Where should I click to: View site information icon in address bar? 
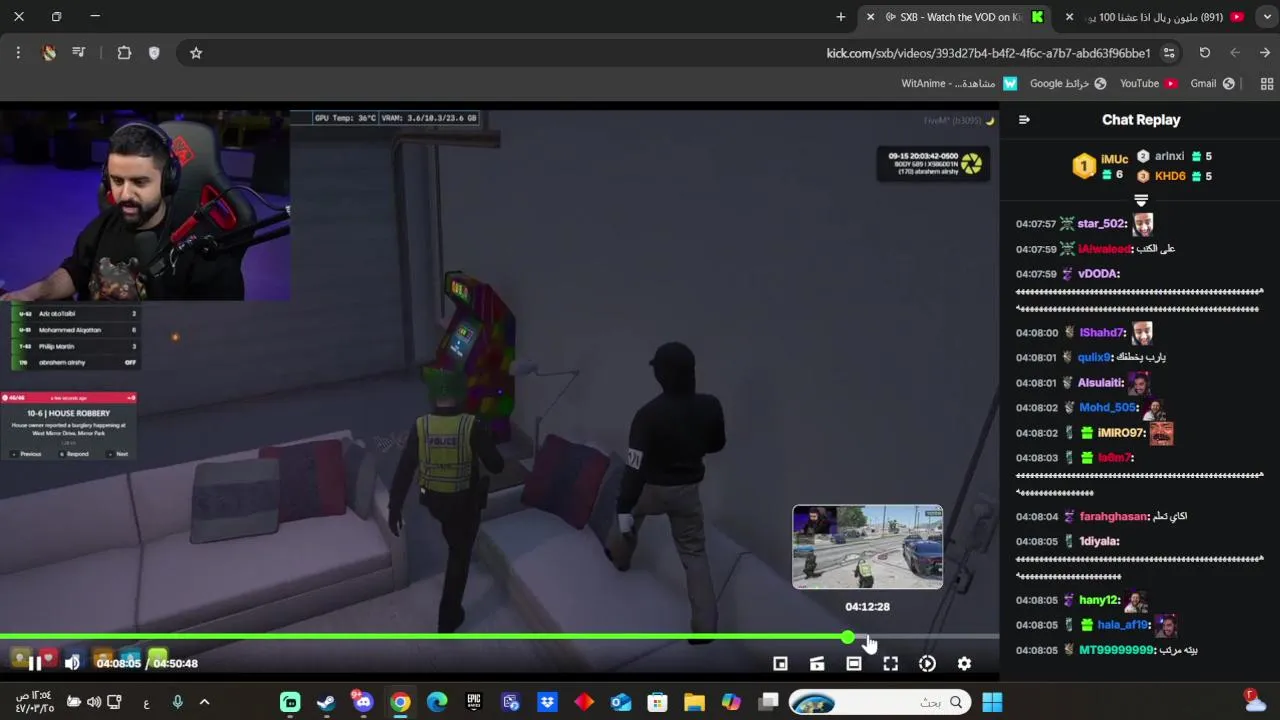[1168, 53]
